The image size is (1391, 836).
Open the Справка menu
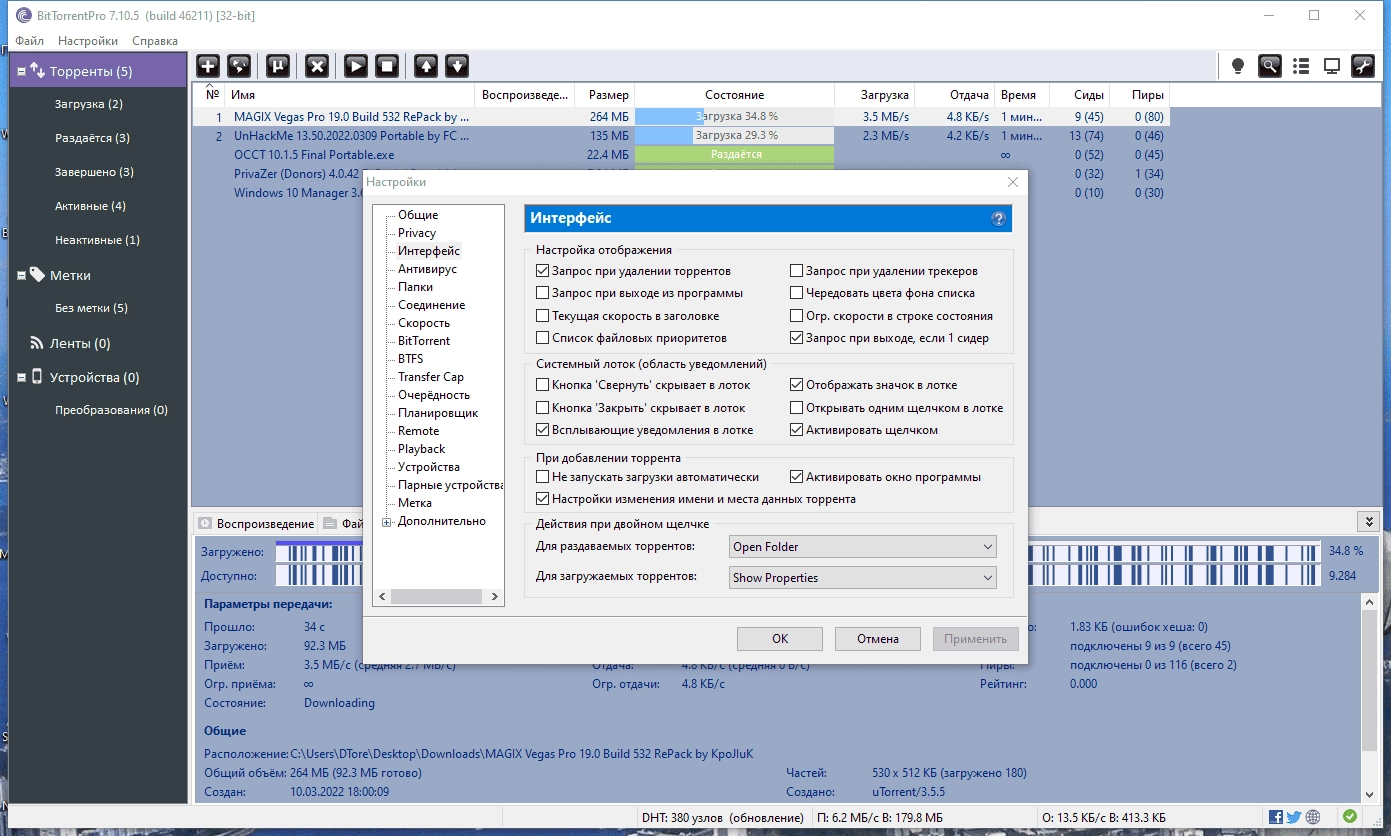tap(155, 41)
